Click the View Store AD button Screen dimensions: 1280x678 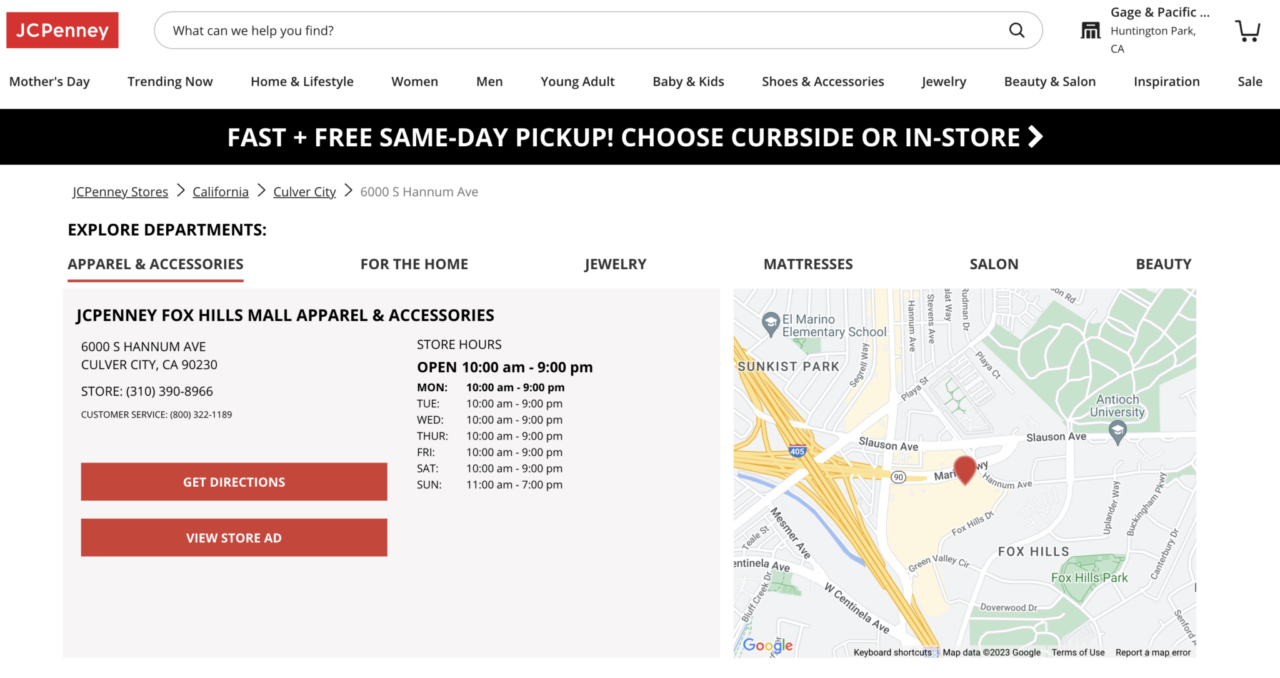click(234, 538)
